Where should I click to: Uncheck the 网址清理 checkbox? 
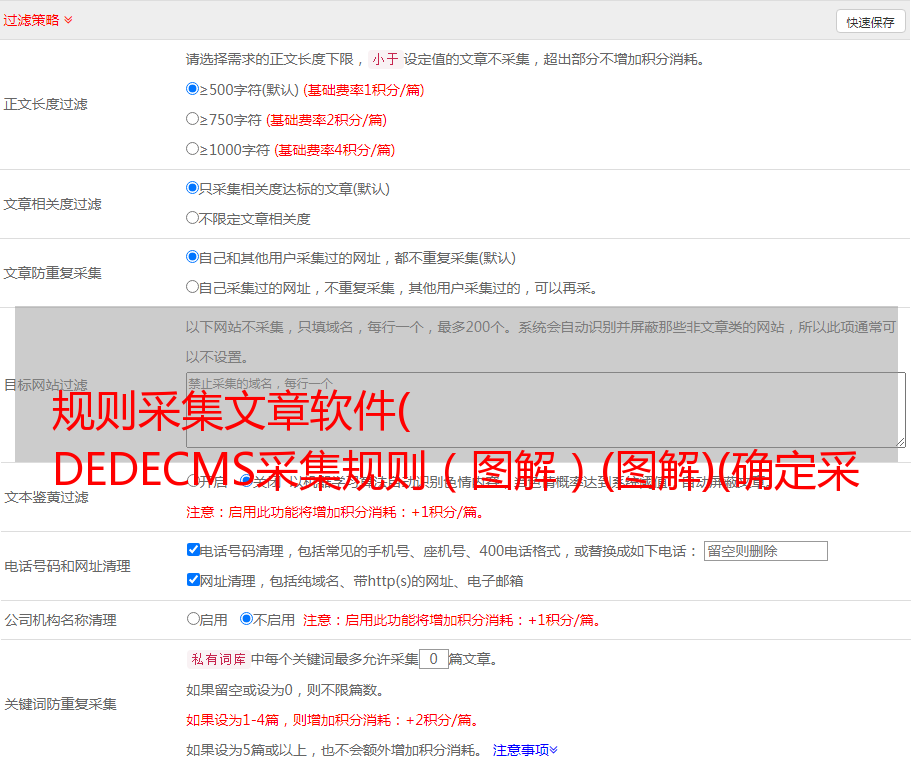coord(193,580)
